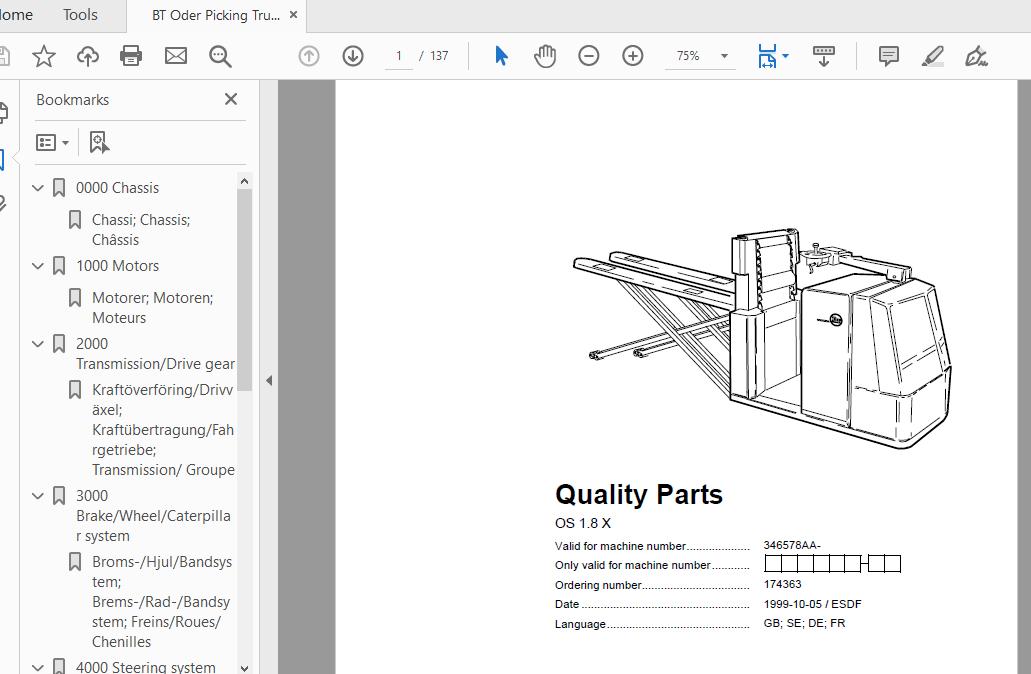1031x674 pixels.
Task: Send file by email icon
Action: pyautogui.click(x=176, y=57)
